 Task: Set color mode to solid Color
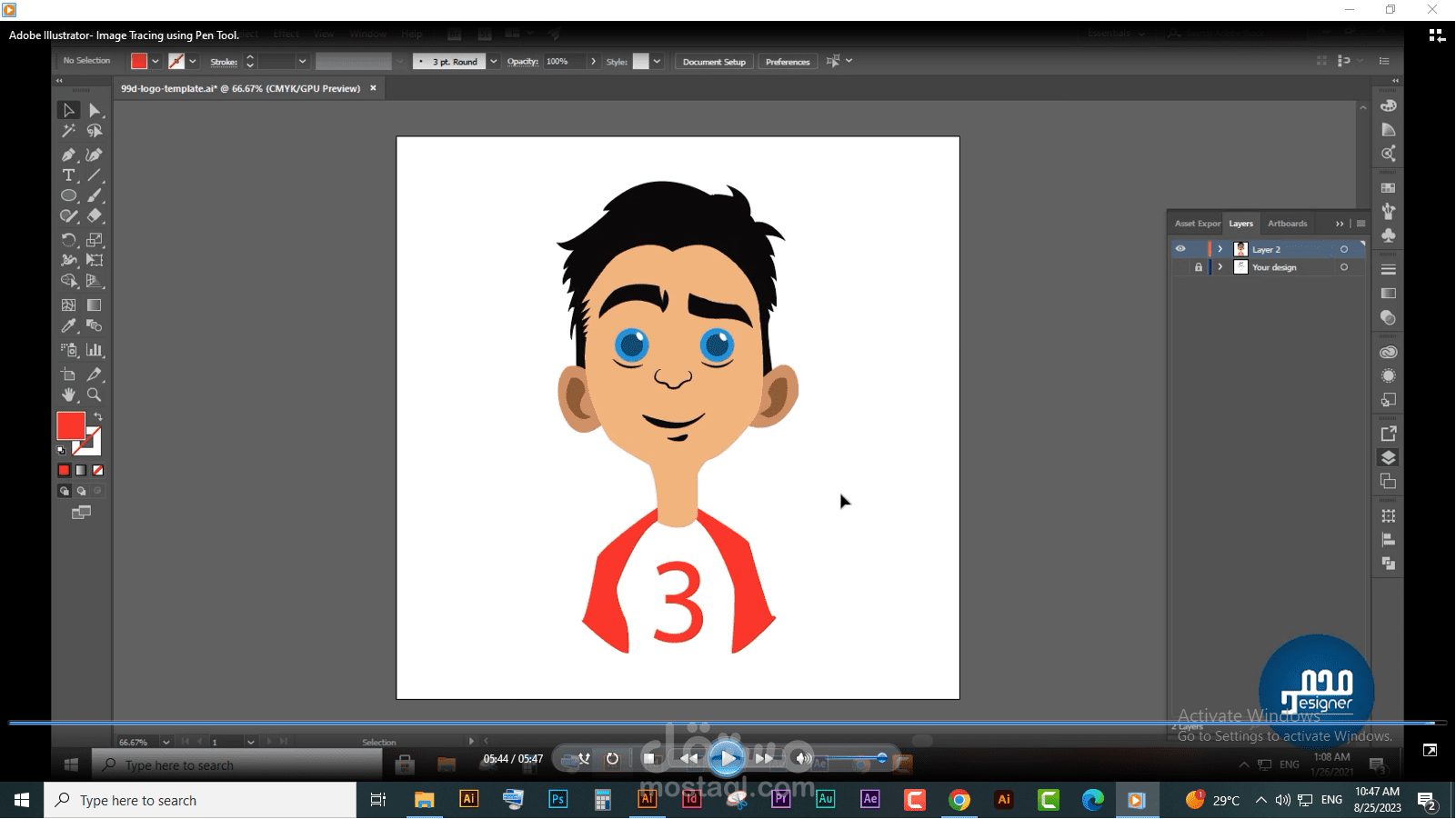click(64, 471)
